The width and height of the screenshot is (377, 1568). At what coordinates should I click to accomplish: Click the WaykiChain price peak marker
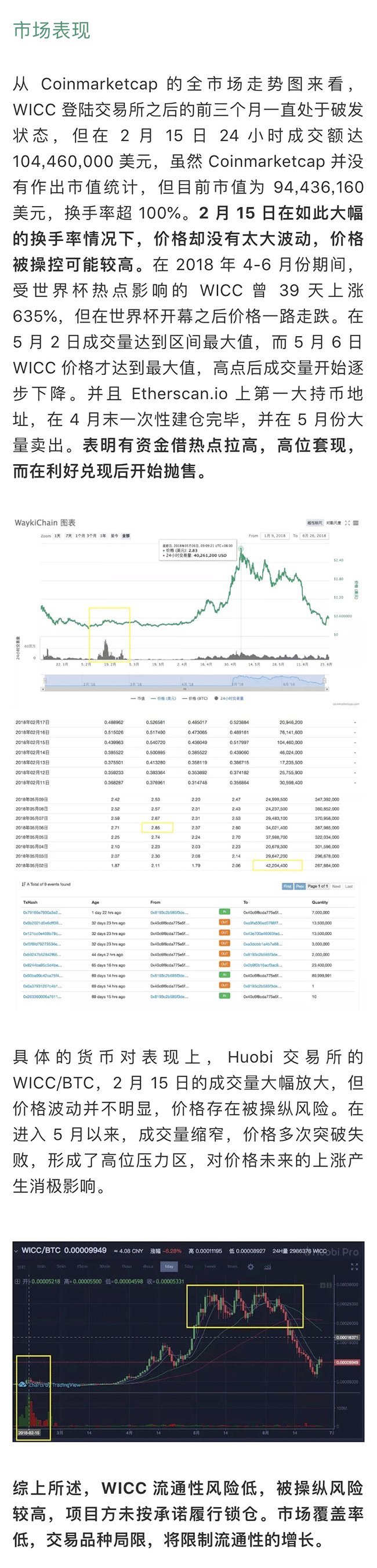pos(241,549)
